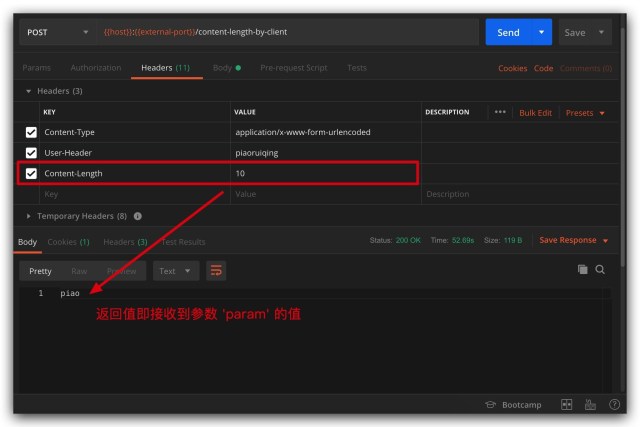Image resolution: width=640 pixels, height=427 pixels.
Task: Uncheck the Content-Type header
Action: click(x=31, y=132)
